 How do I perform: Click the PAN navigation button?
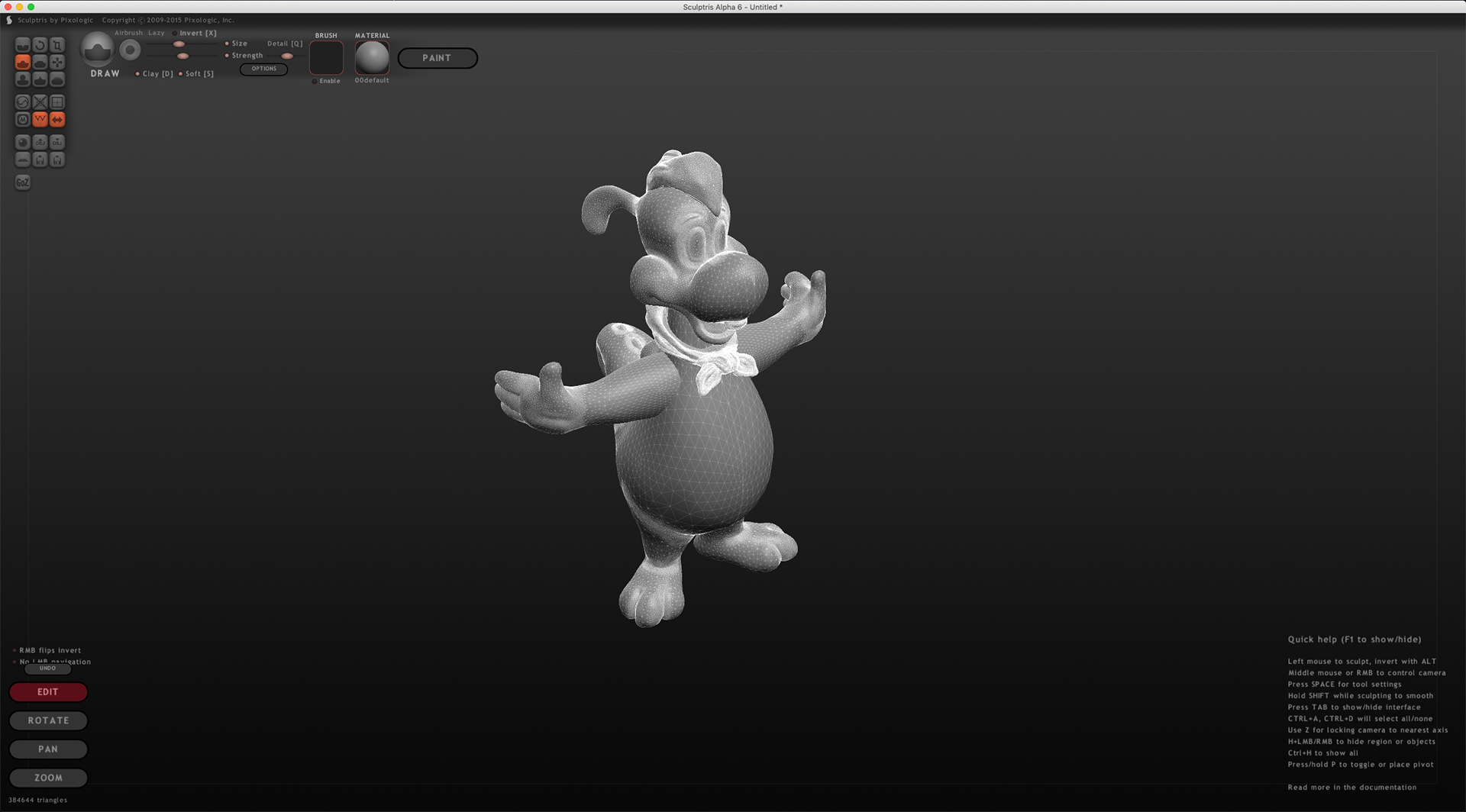point(48,749)
